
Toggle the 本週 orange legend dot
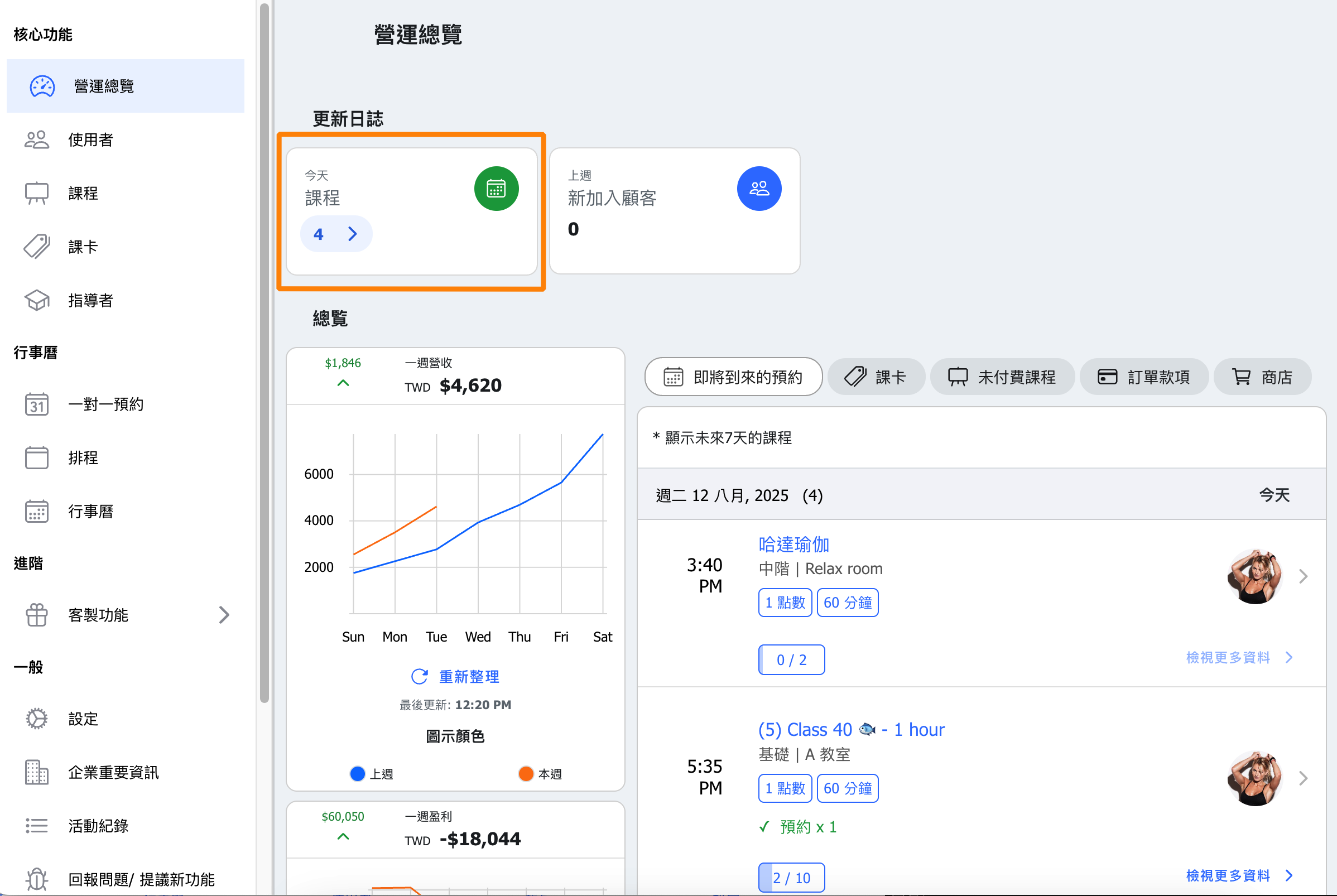tap(526, 774)
